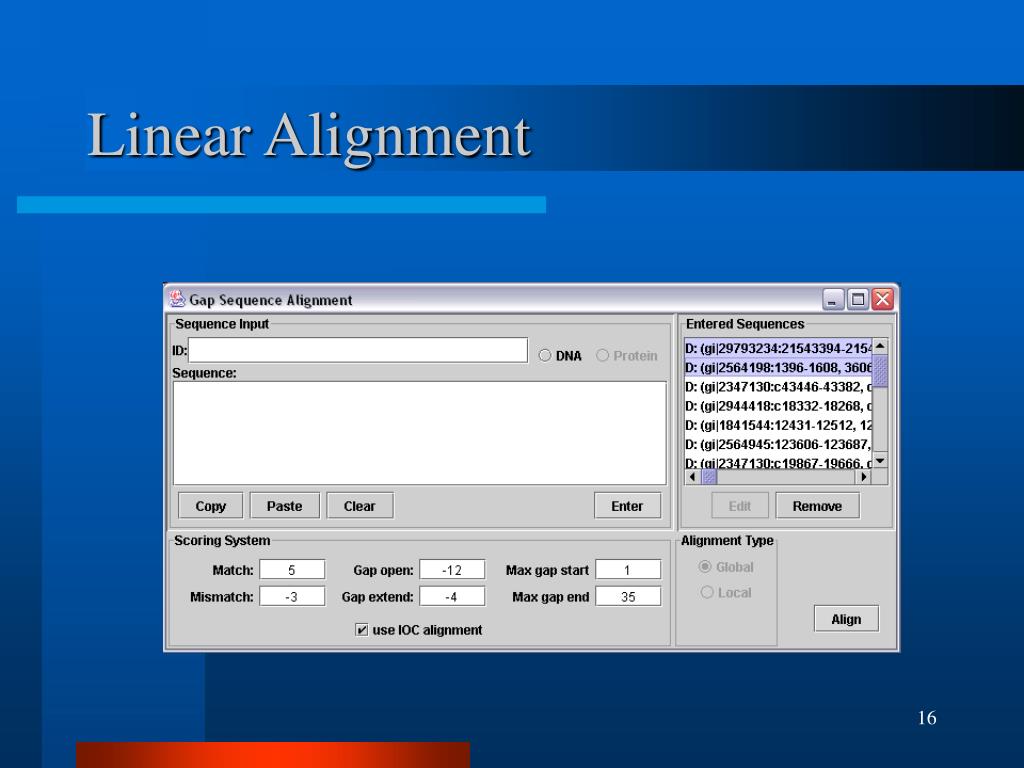Click the Enter button
This screenshot has width=1024, height=768.
[627, 505]
